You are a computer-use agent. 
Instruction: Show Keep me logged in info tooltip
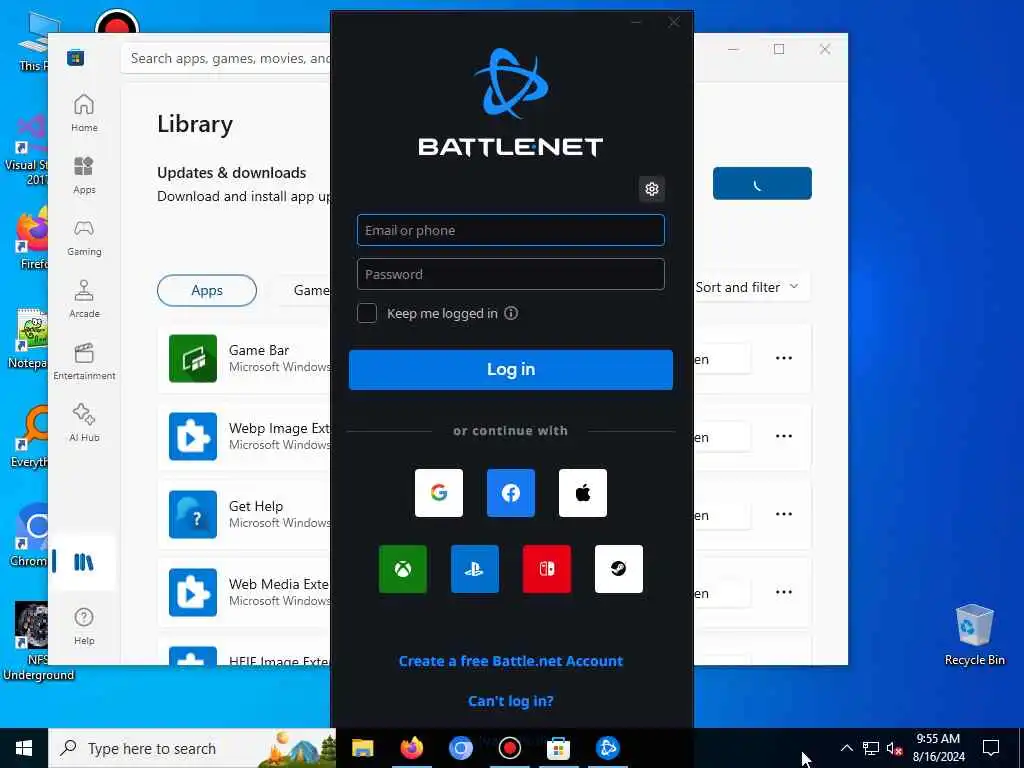click(x=511, y=313)
